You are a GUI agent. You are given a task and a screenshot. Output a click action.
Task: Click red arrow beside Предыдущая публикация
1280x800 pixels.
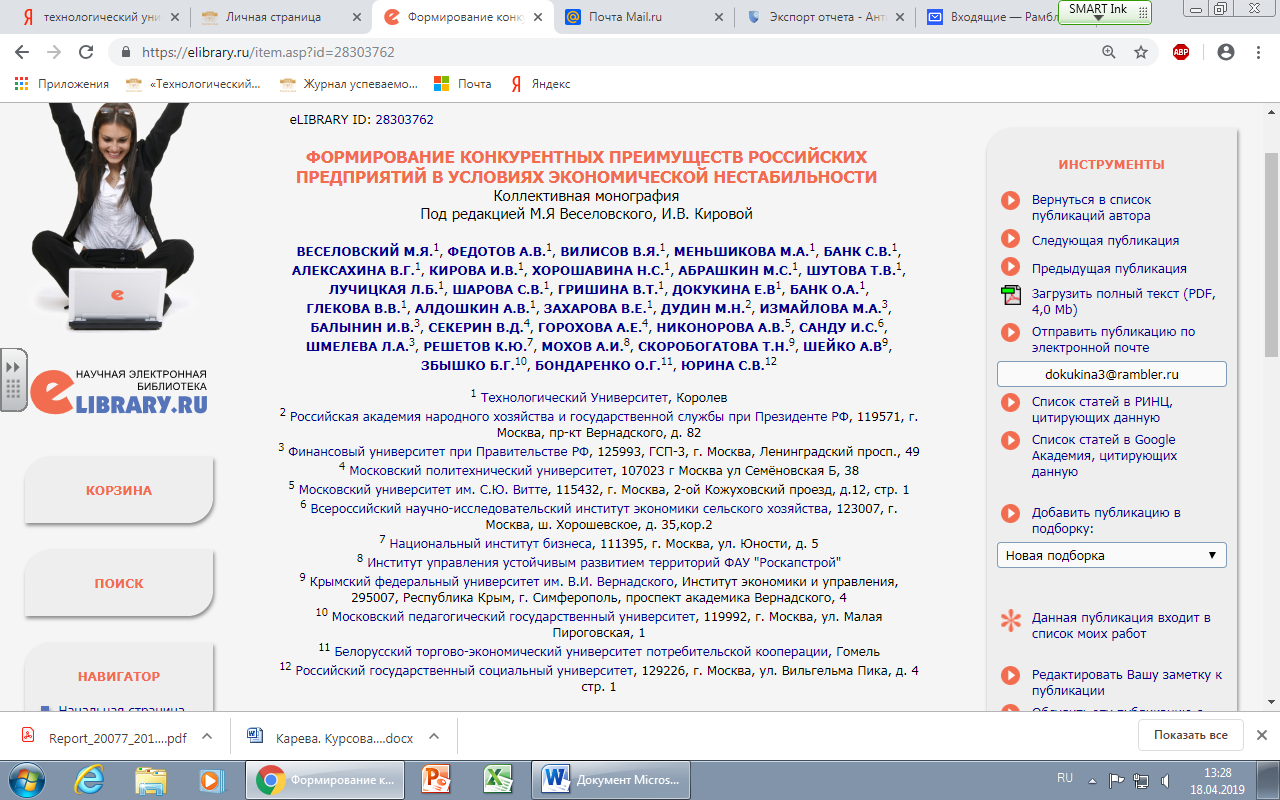coord(1010,268)
